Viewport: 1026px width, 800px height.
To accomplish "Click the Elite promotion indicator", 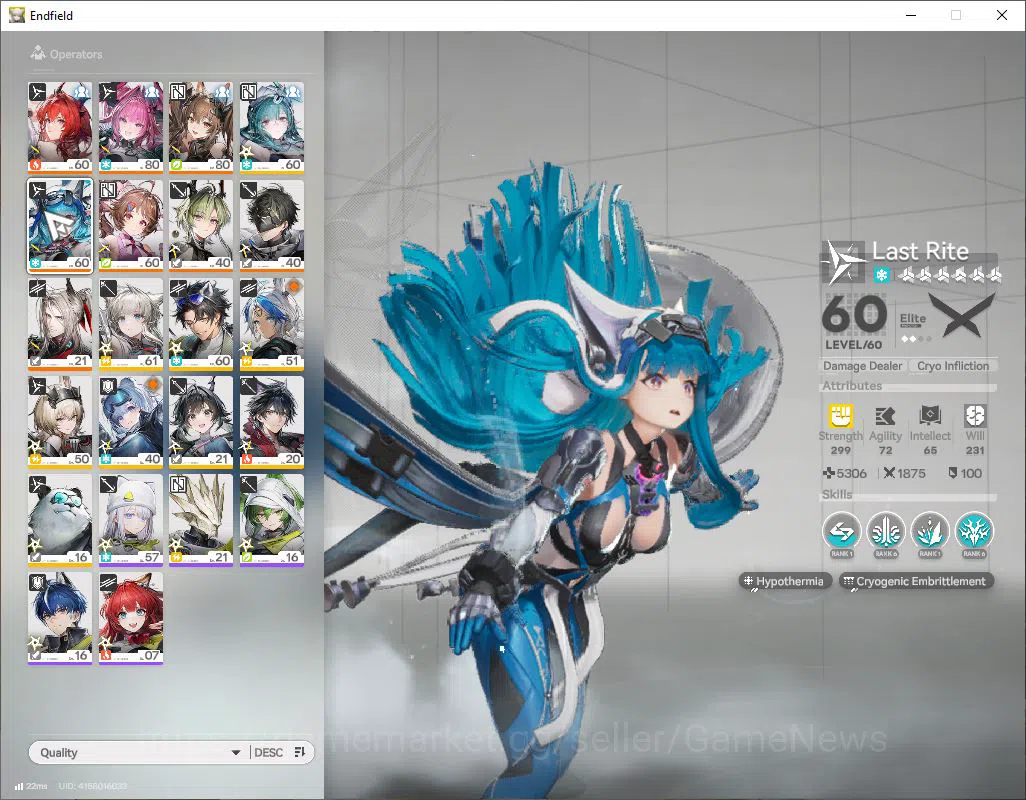I will 913,326.
